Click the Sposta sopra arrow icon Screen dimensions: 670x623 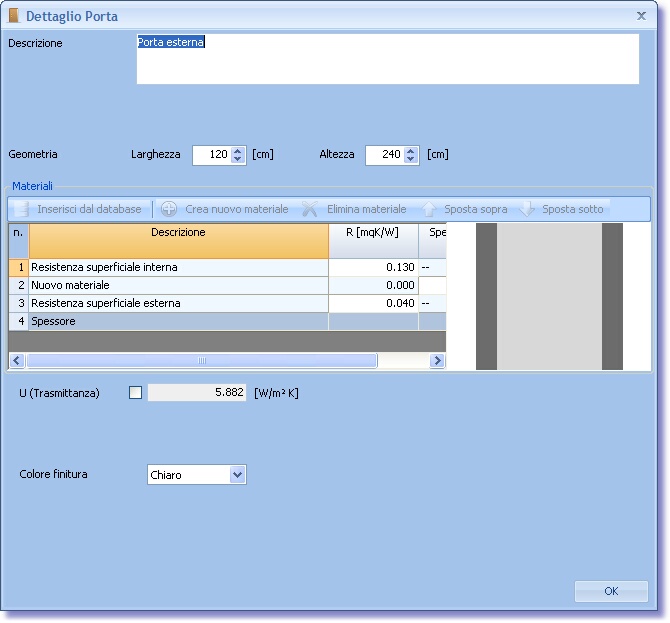pyautogui.click(x=428, y=209)
